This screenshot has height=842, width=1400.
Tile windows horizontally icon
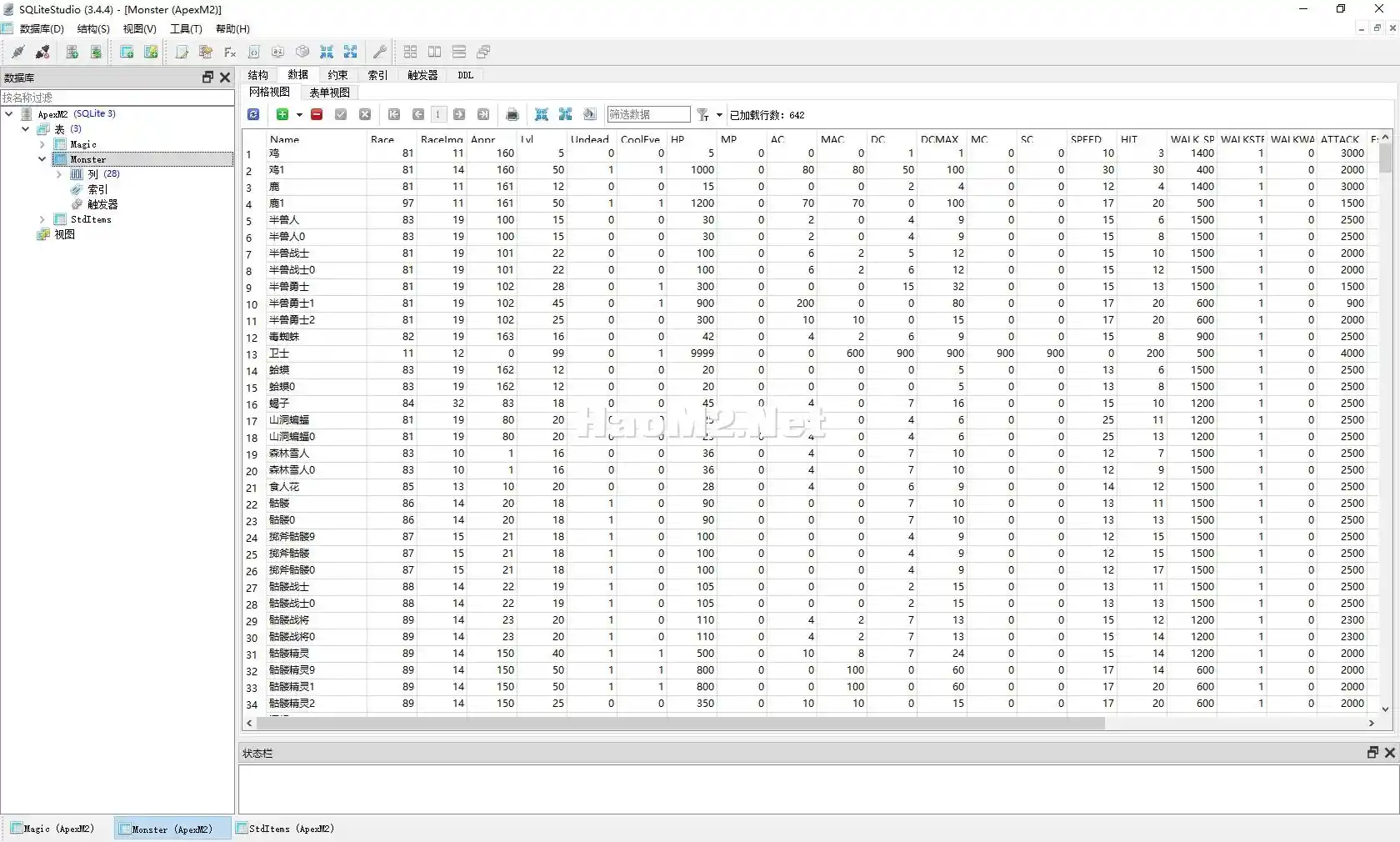[x=434, y=52]
